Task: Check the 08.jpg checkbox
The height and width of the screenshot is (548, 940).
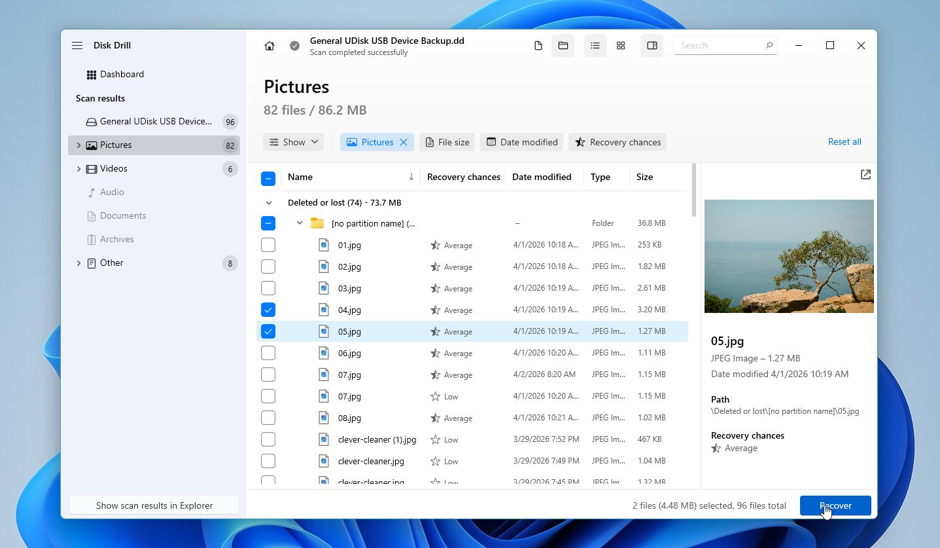Action: (268, 417)
